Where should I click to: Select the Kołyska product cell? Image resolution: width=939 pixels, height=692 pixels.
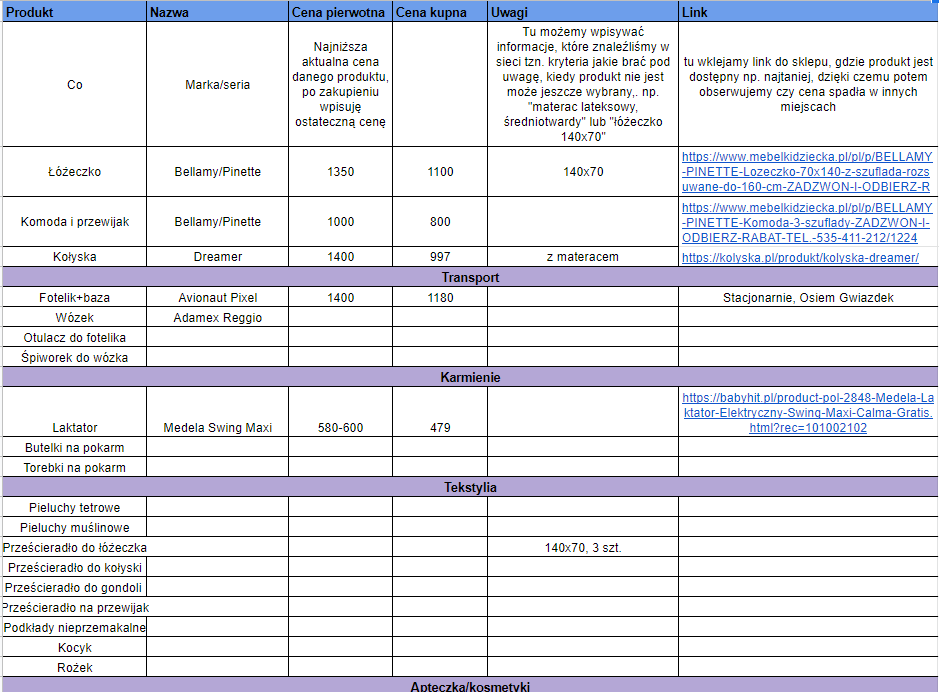tap(74, 257)
